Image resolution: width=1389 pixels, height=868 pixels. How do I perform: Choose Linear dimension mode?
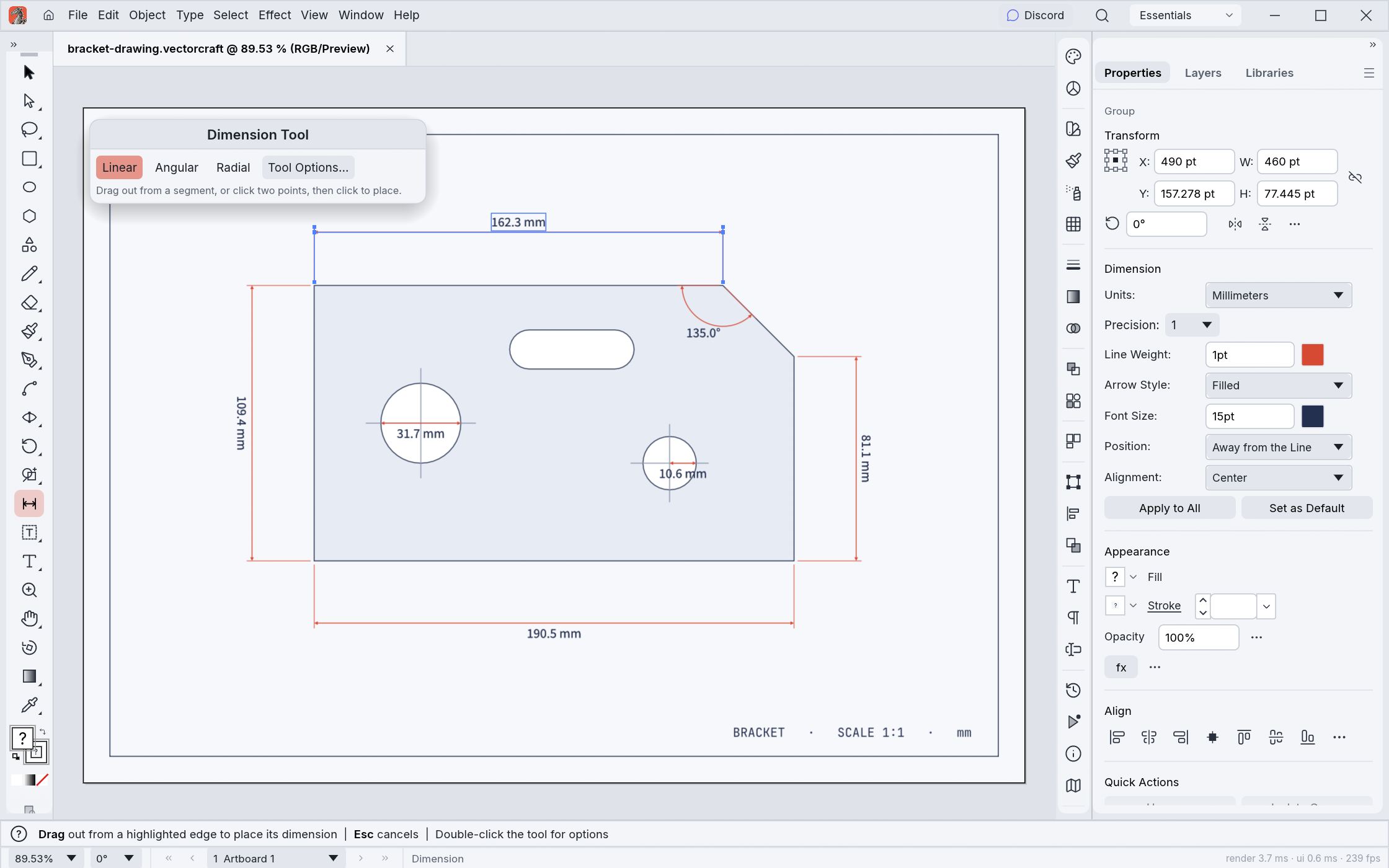[x=119, y=167]
